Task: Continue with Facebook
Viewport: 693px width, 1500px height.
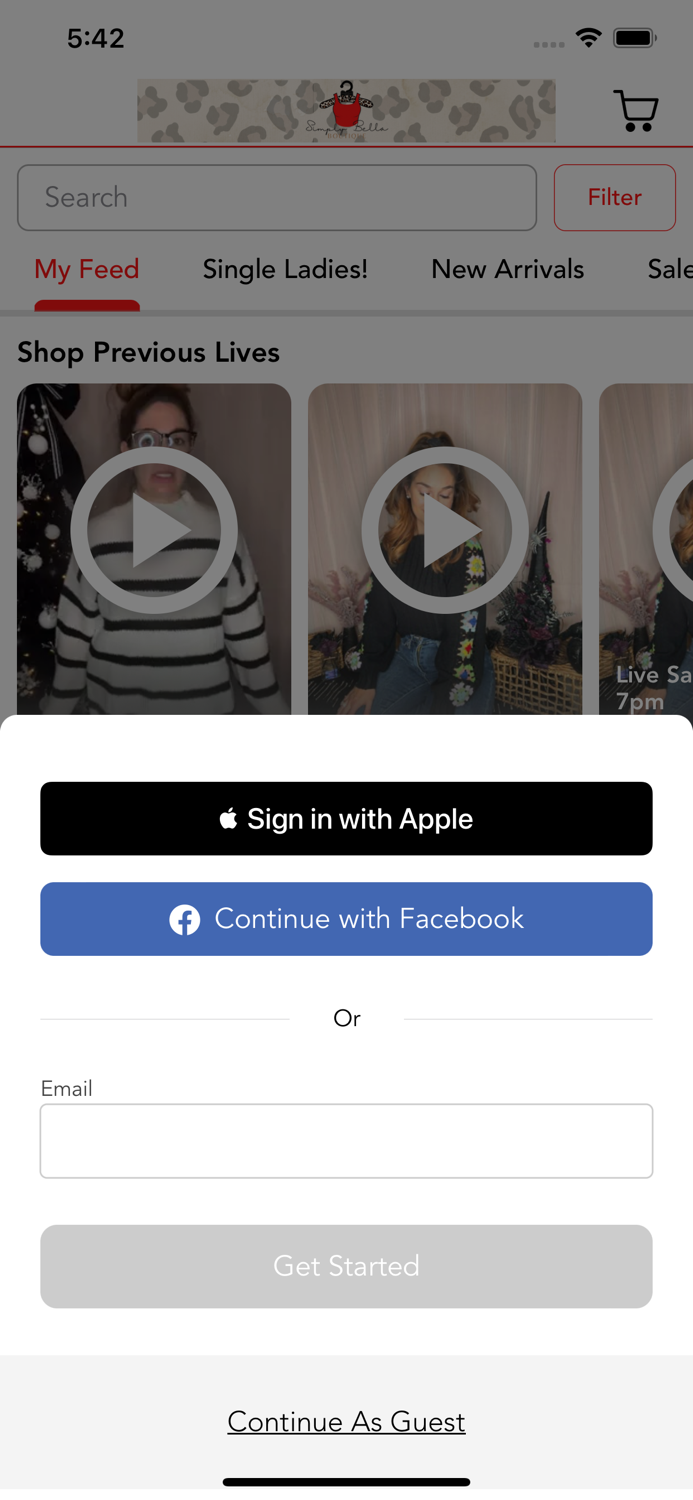Action: tap(346, 919)
